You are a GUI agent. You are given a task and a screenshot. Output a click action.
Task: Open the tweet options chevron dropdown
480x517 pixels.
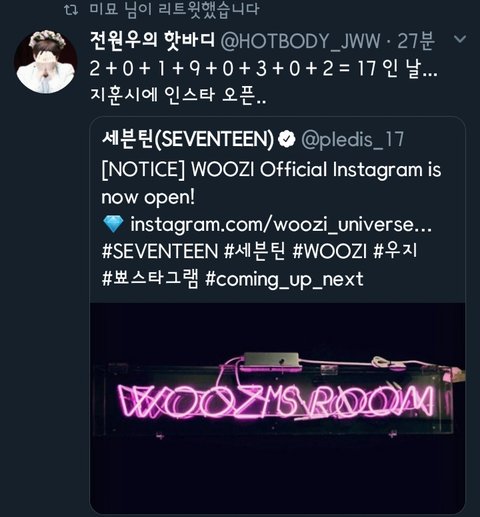tap(460, 40)
